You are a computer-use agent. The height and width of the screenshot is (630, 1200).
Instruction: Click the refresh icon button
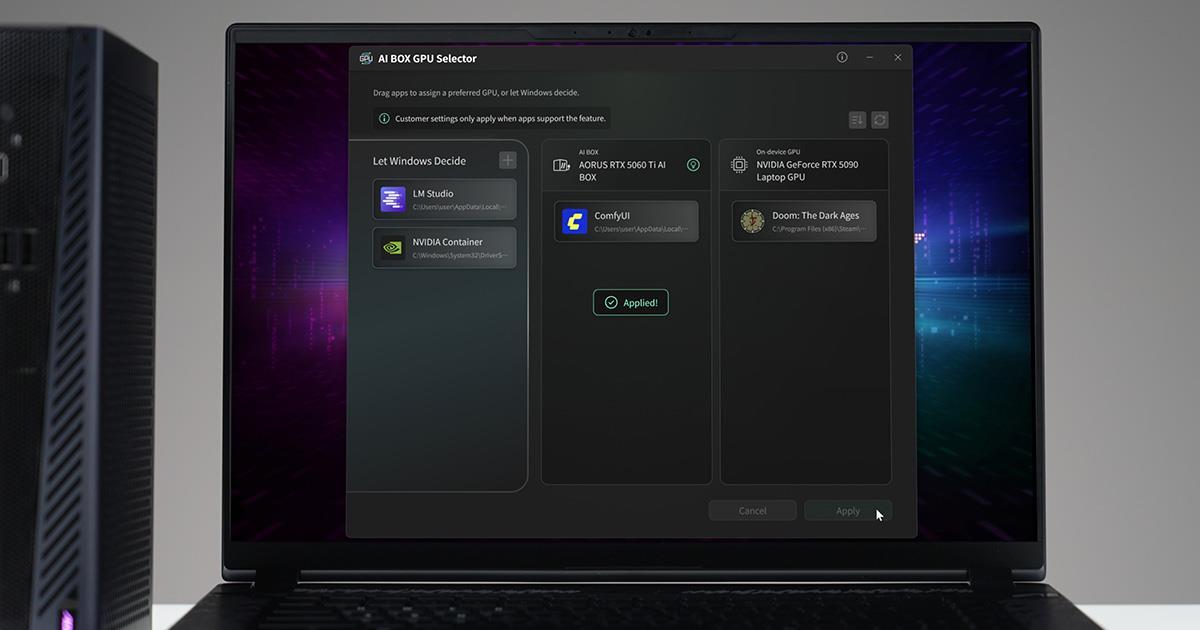click(x=879, y=120)
